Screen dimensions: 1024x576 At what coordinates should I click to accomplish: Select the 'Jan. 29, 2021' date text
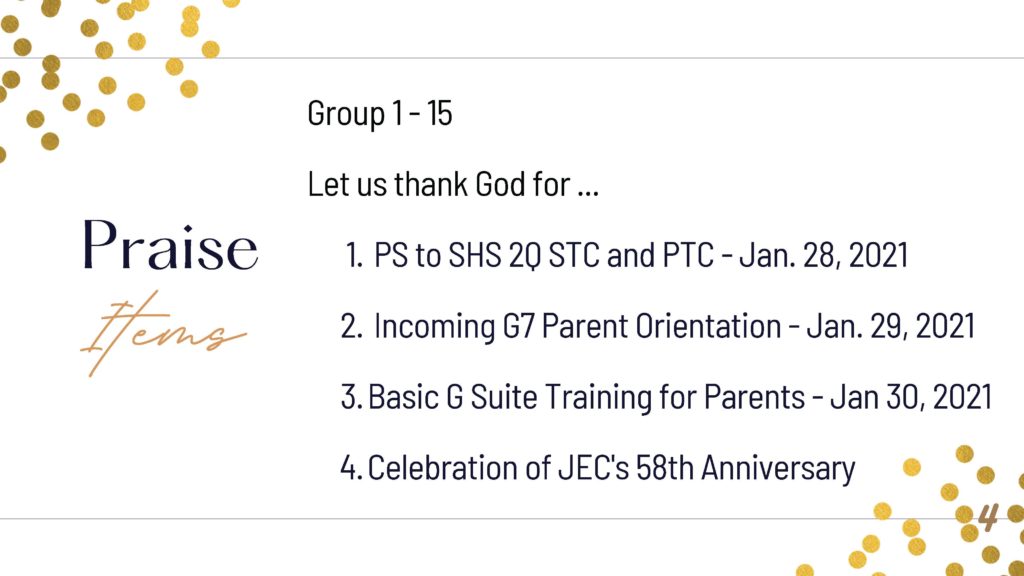pos(890,326)
